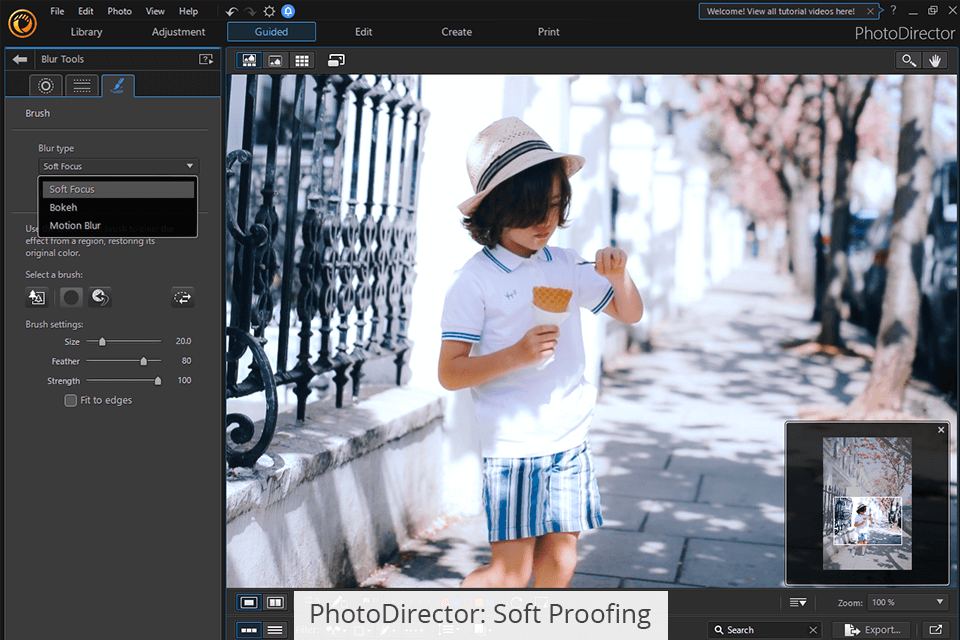The image size is (960, 640).
Task: Click the Feather value 80
Action: 186,361
